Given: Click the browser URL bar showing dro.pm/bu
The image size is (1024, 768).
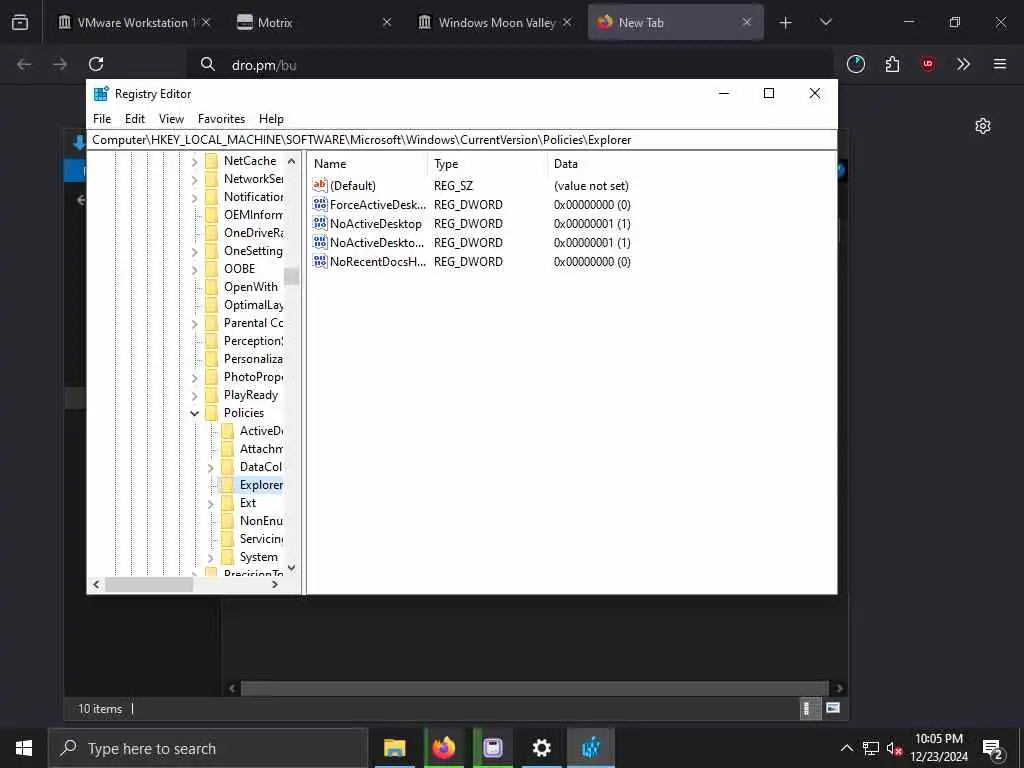Looking at the screenshot, I should (509, 65).
